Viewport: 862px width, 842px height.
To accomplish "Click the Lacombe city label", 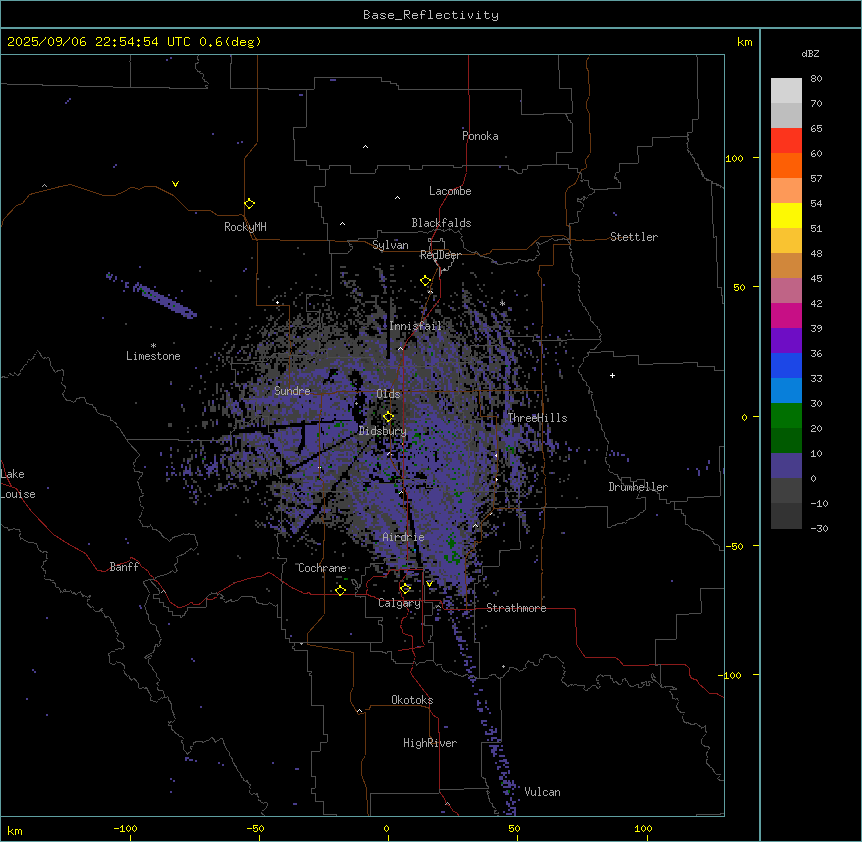I will 450,191.
